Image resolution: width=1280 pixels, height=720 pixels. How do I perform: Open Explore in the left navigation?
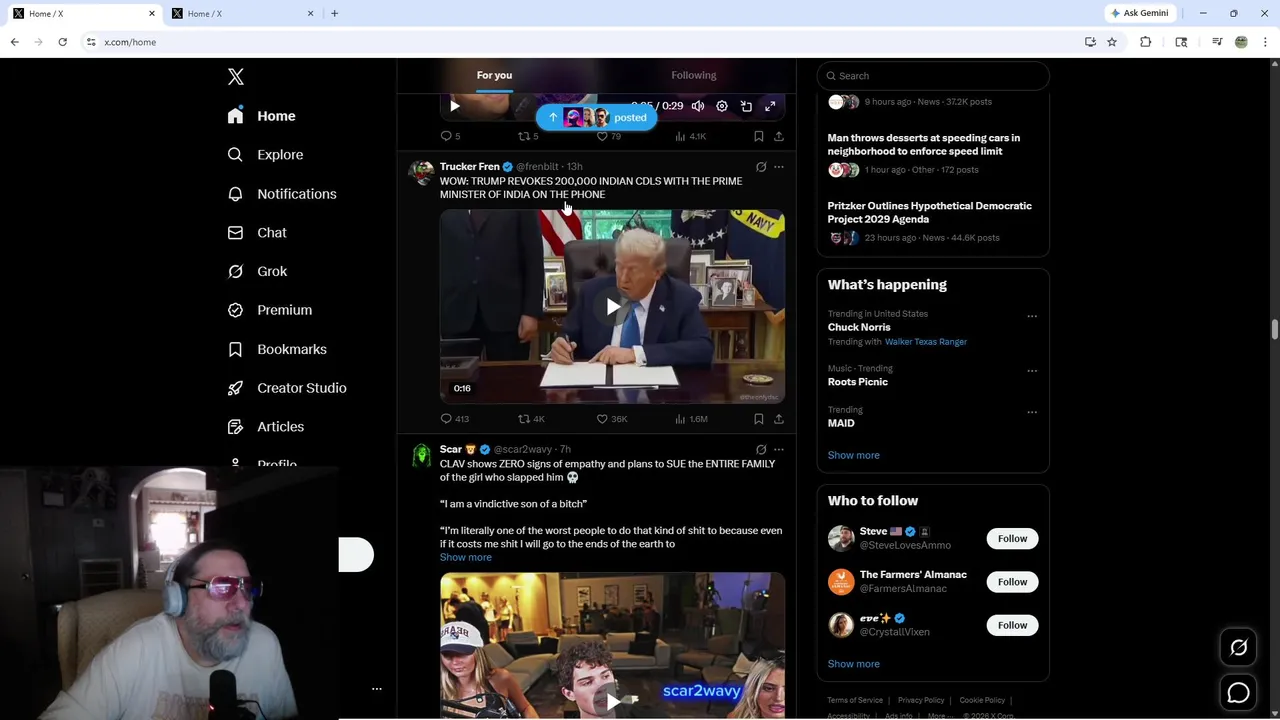click(x=265, y=155)
